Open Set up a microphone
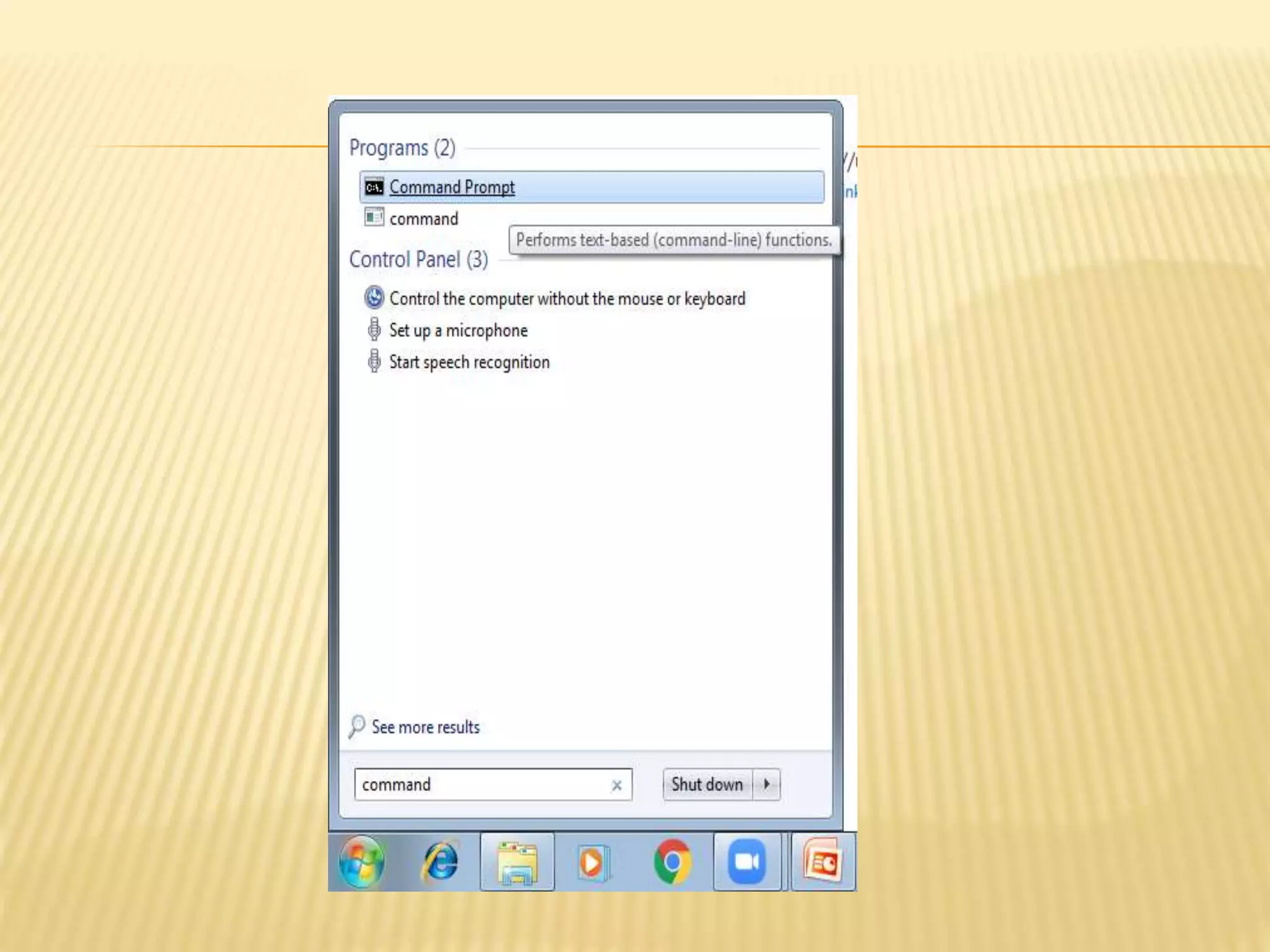Image resolution: width=1270 pixels, height=952 pixels. coord(458,330)
